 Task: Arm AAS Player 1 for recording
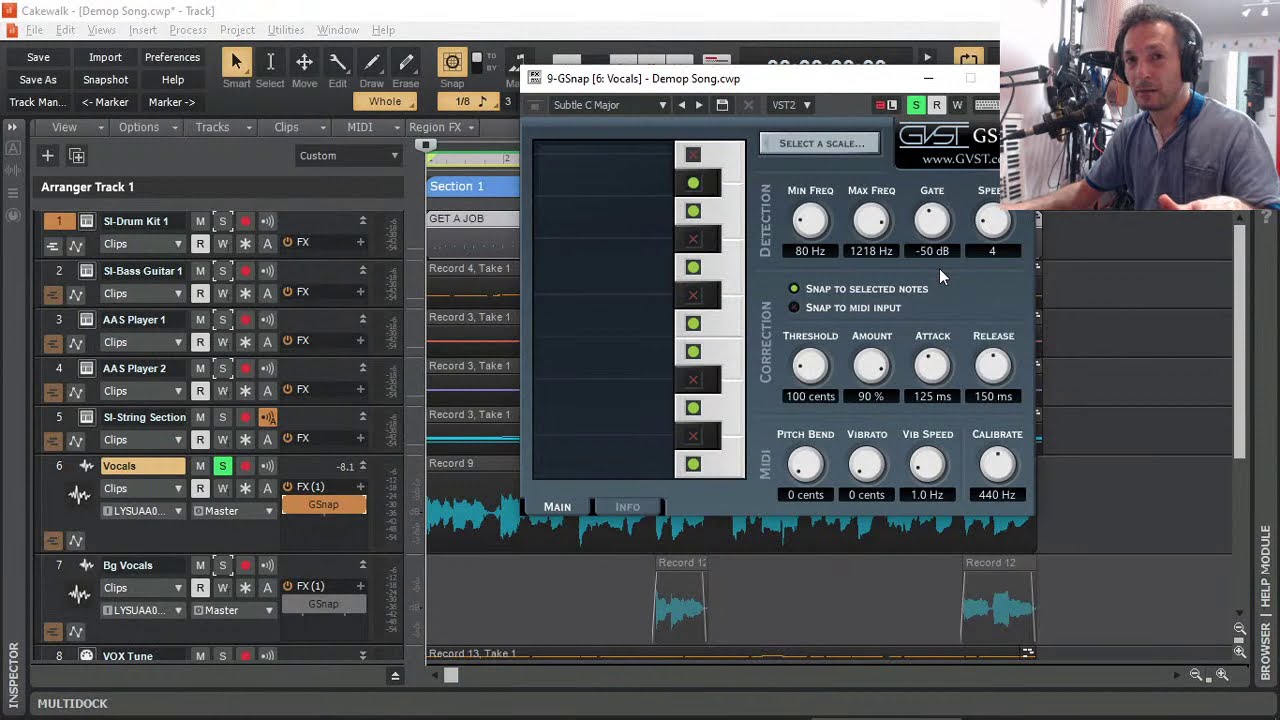click(x=245, y=320)
